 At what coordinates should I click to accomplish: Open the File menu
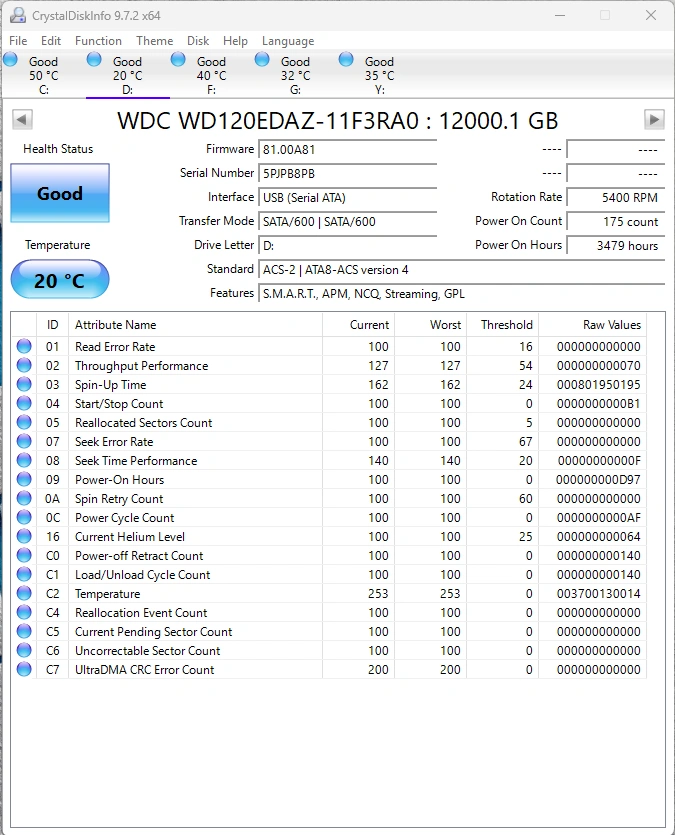point(18,41)
